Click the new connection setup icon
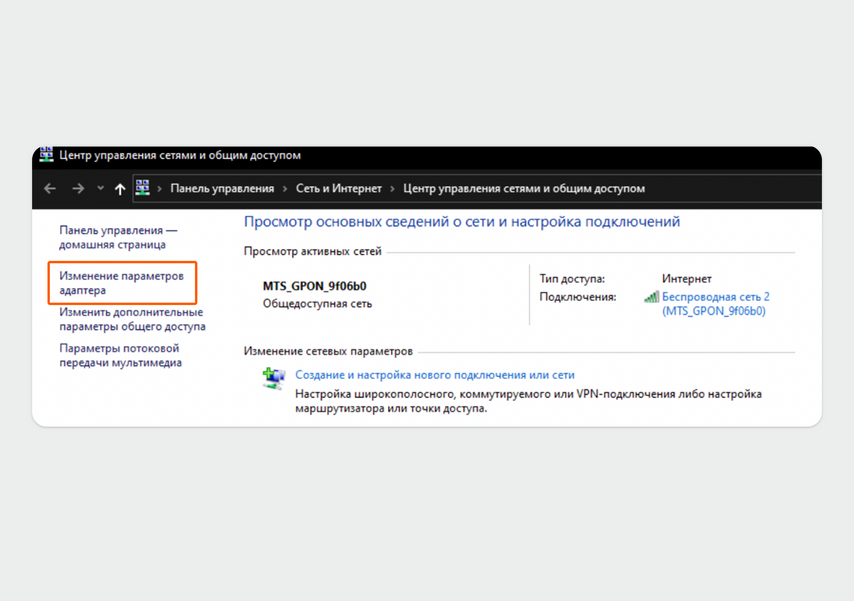The height and width of the screenshot is (601, 854). point(273,378)
